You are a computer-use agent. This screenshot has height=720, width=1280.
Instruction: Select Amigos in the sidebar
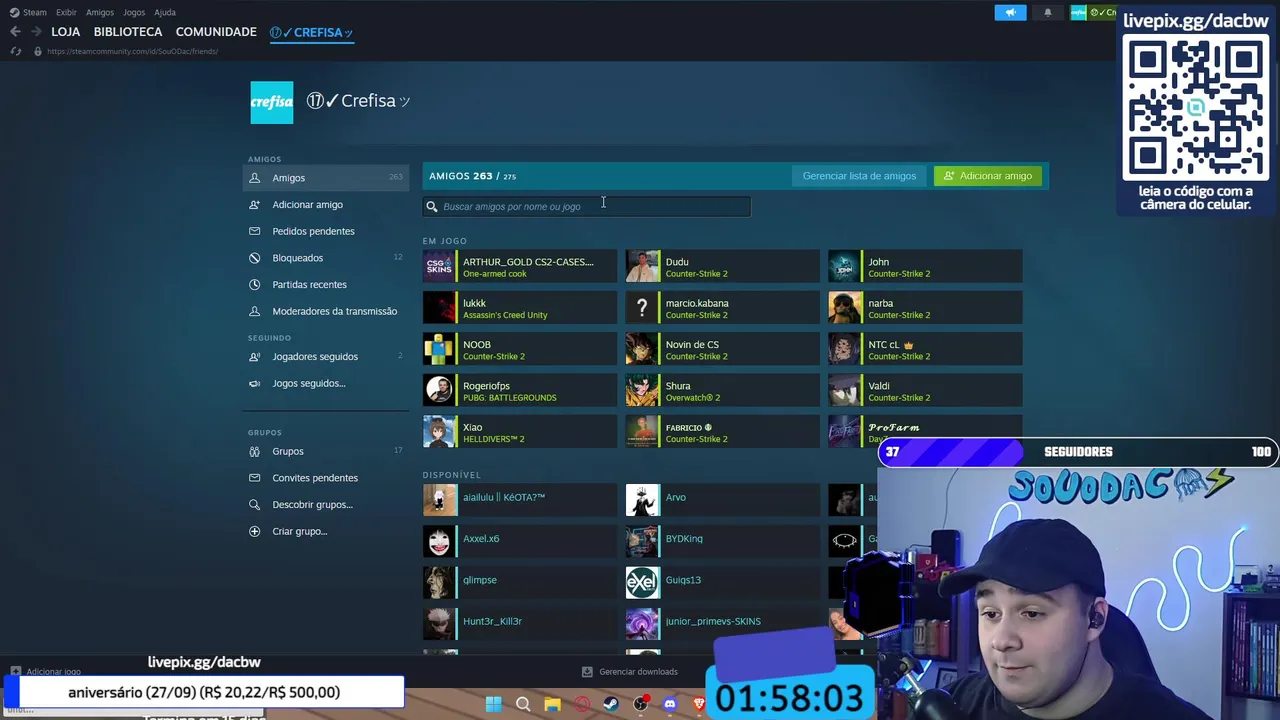pyautogui.click(x=325, y=178)
